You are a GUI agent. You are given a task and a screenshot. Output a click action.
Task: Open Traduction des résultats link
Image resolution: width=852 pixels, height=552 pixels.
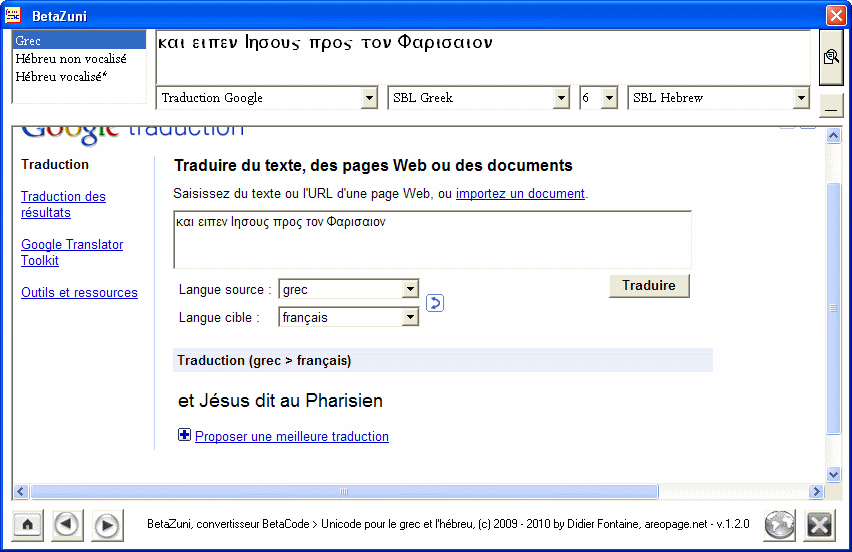click(63, 204)
